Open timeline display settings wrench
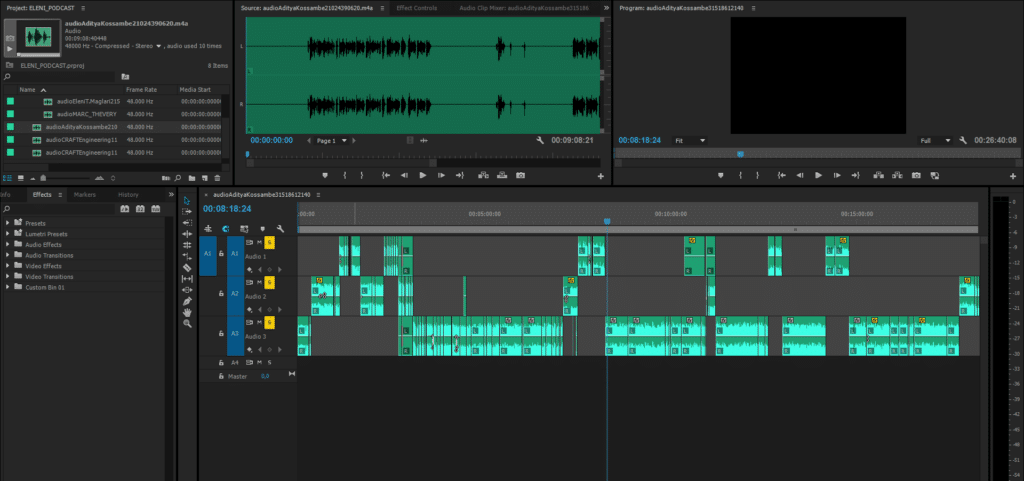 (280, 229)
